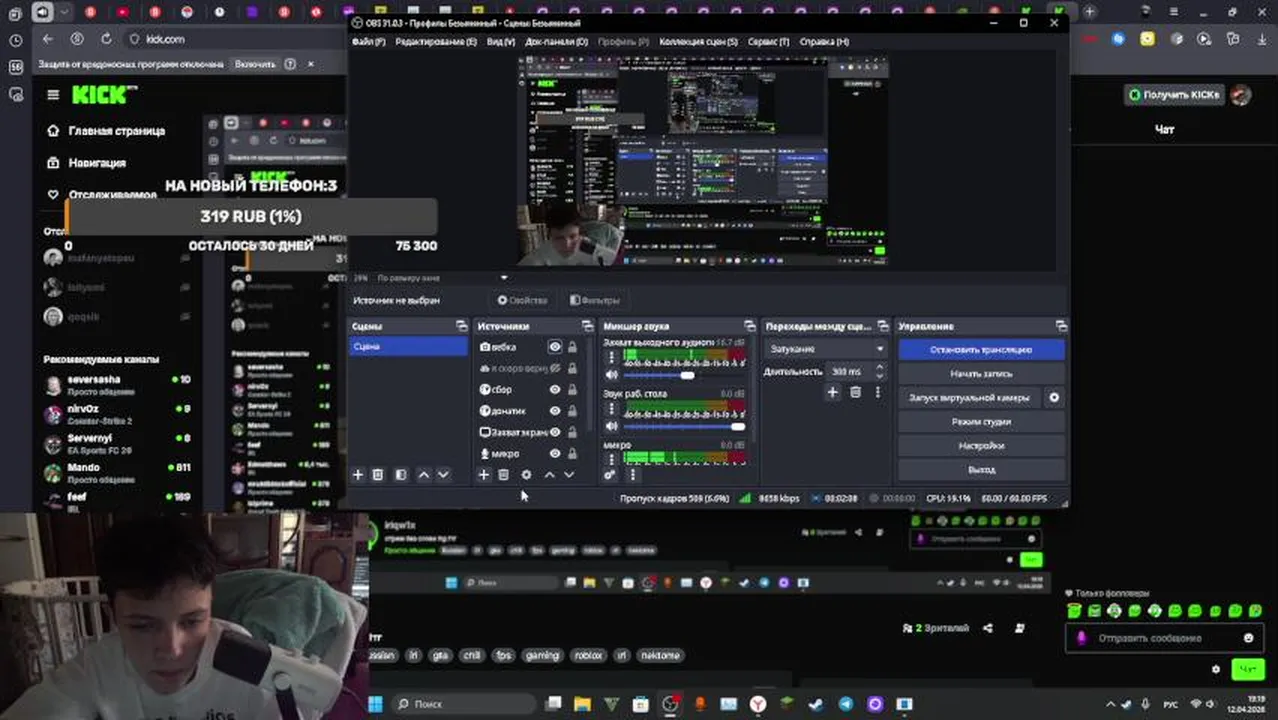Move the scene up with the arrow icon
Image resolution: width=1278 pixels, height=720 pixels.
pyautogui.click(x=423, y=475)
